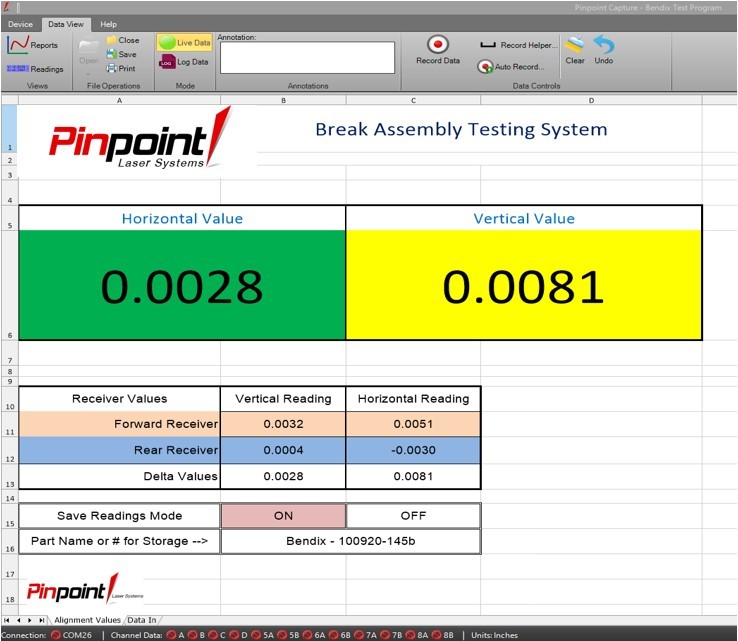Go to the previous sheet arrow

(x=18, y=620)
